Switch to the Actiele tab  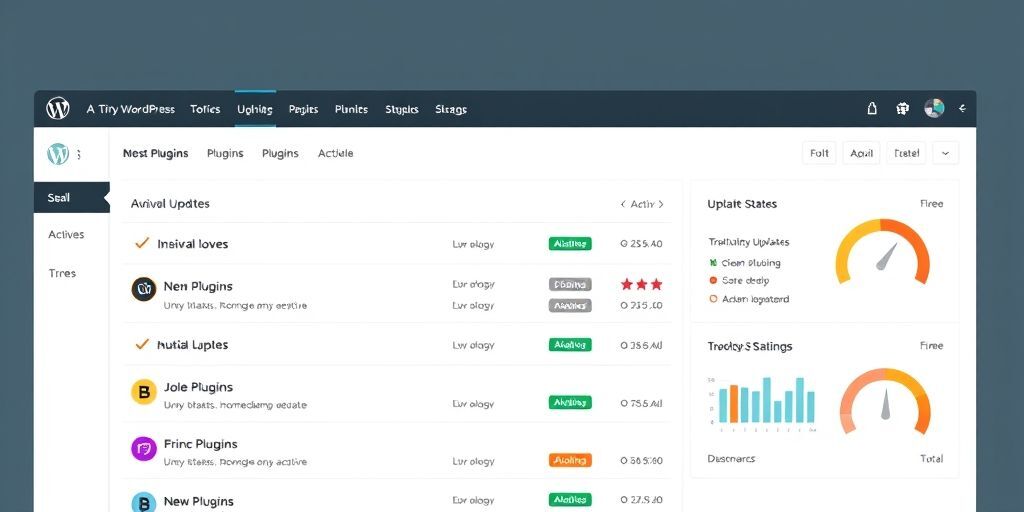(x=336, y=153)
